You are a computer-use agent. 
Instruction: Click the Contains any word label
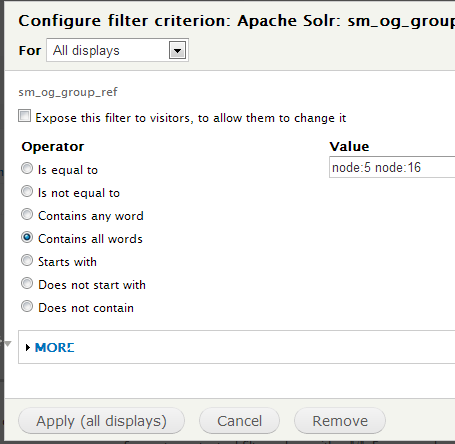(91, 216)
